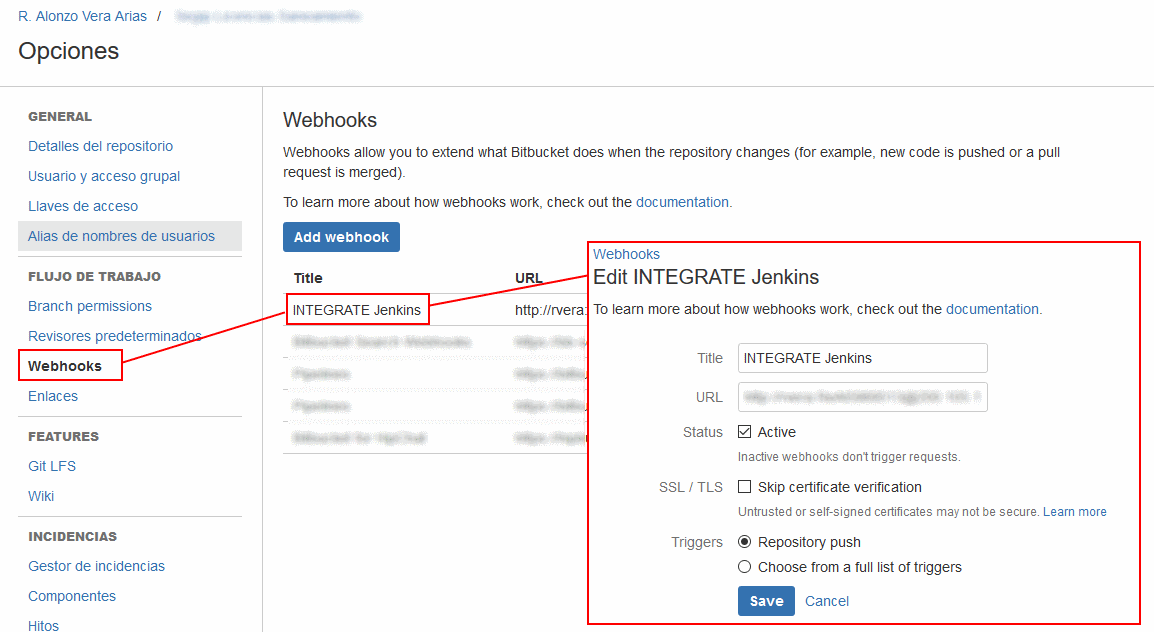Open documentation link under Webhooks description
This screenshot has width=1154, height=632.
pyautogui.click(x=682, y=202)
